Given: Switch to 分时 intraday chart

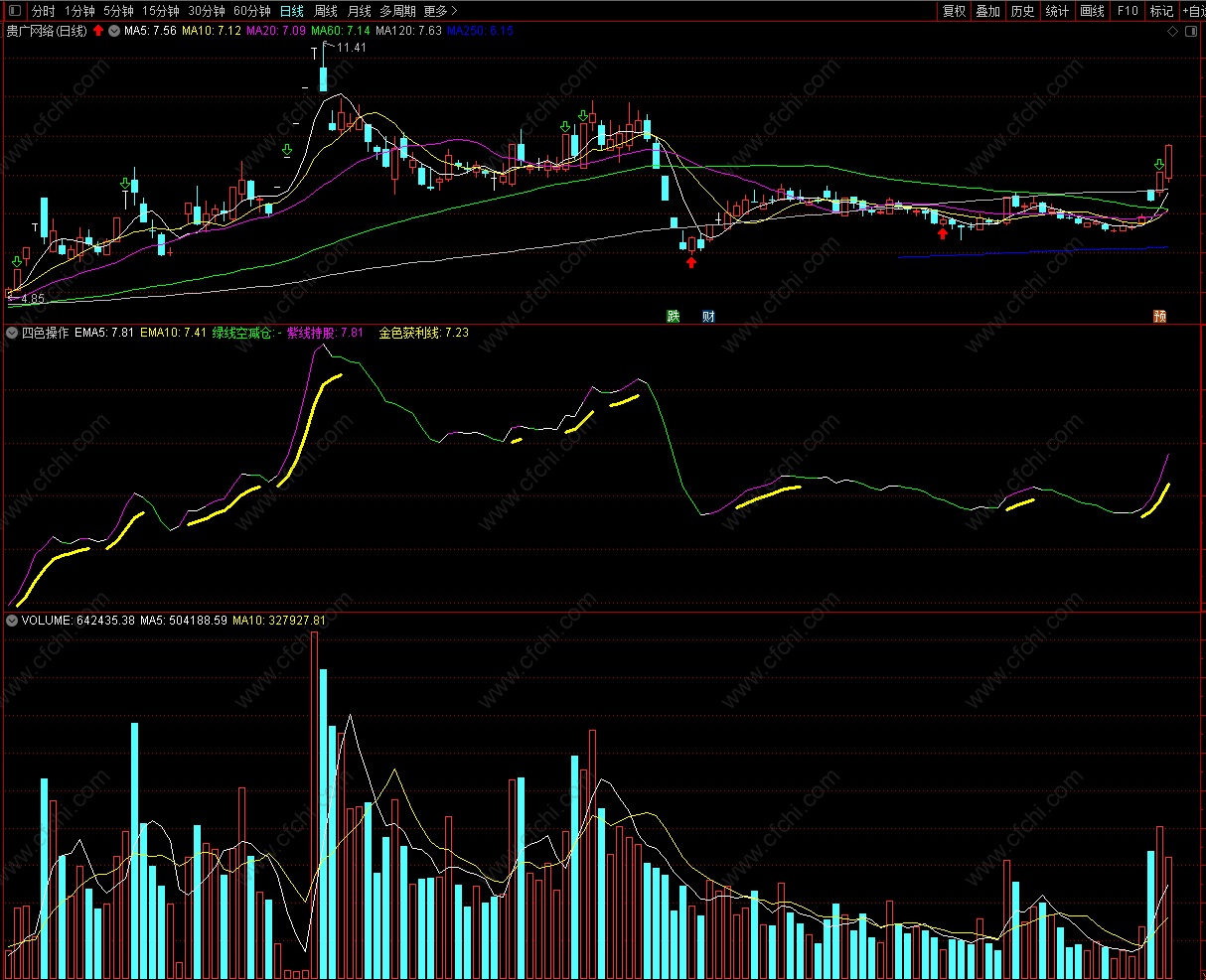Looking at the screenshot, I should tap(44, 11).
